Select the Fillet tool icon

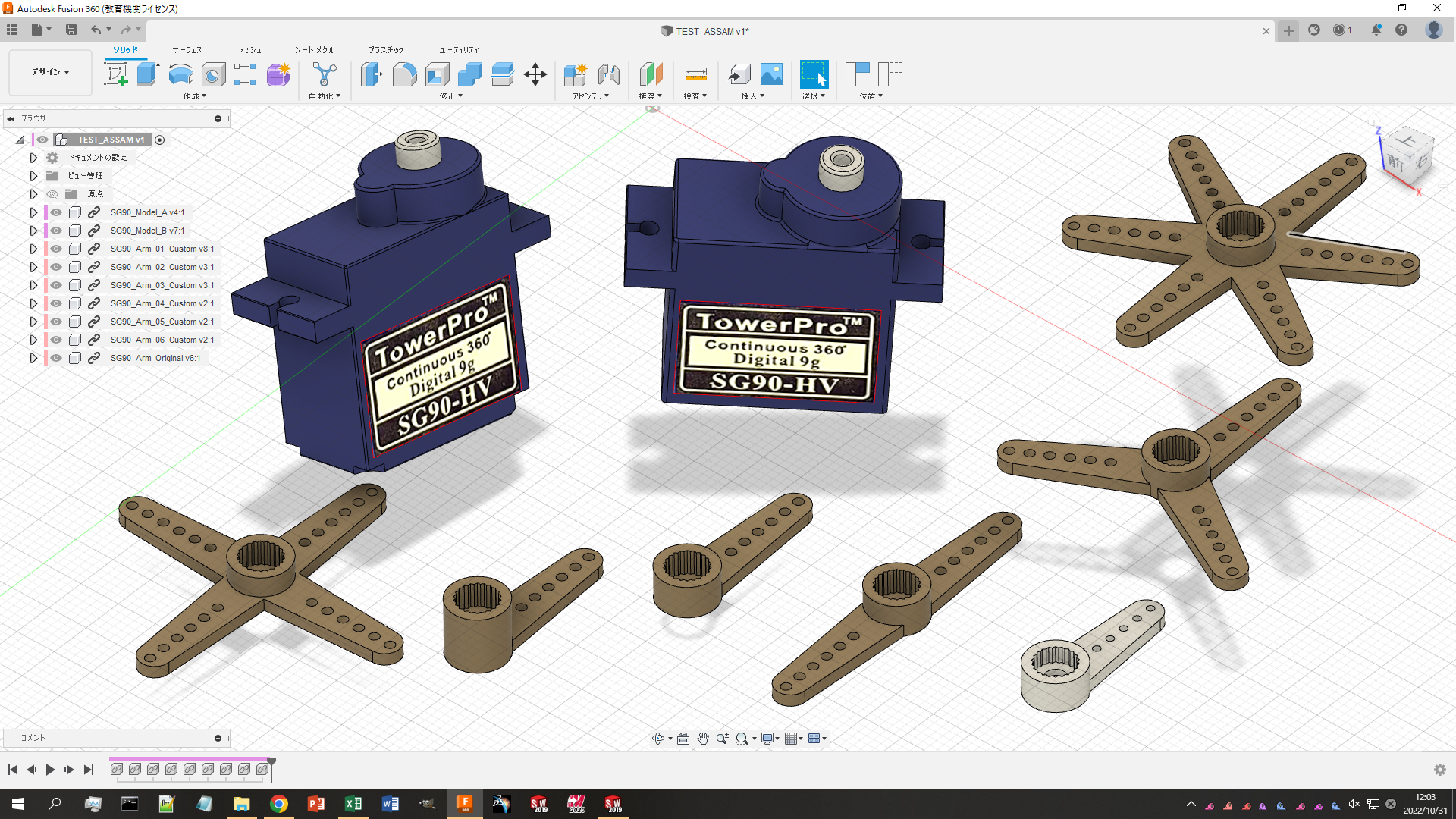404,74
